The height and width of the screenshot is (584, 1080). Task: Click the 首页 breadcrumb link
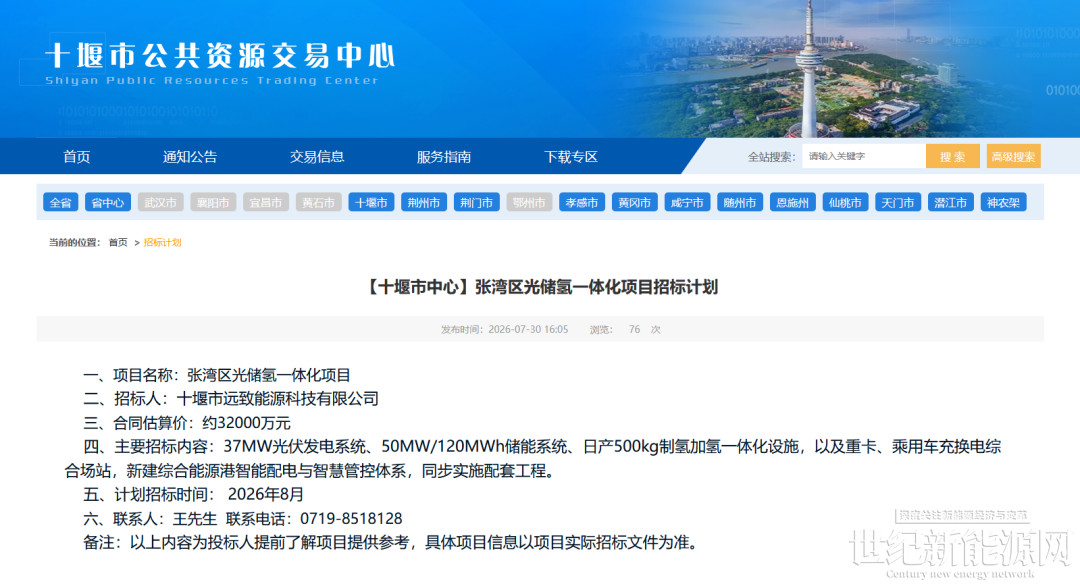(118, 242)
